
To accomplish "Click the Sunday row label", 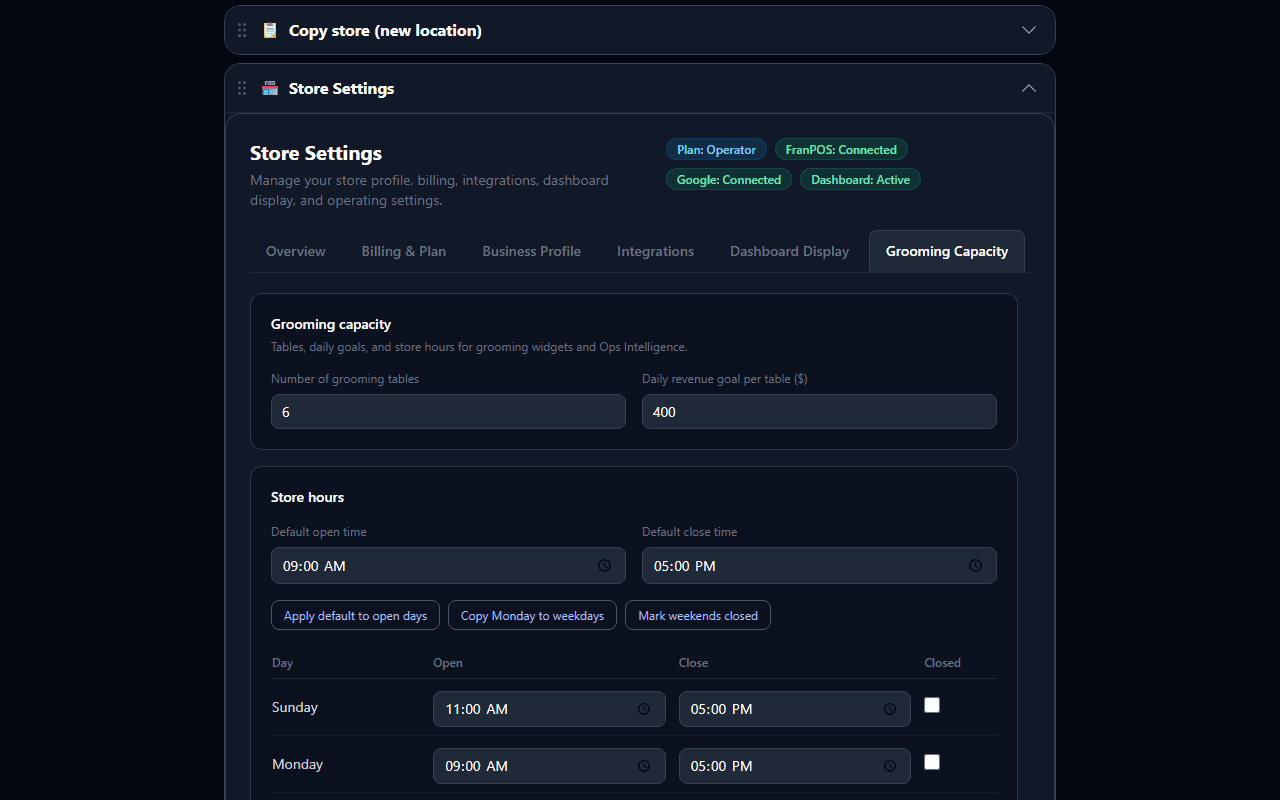I will tap(295, 707).
